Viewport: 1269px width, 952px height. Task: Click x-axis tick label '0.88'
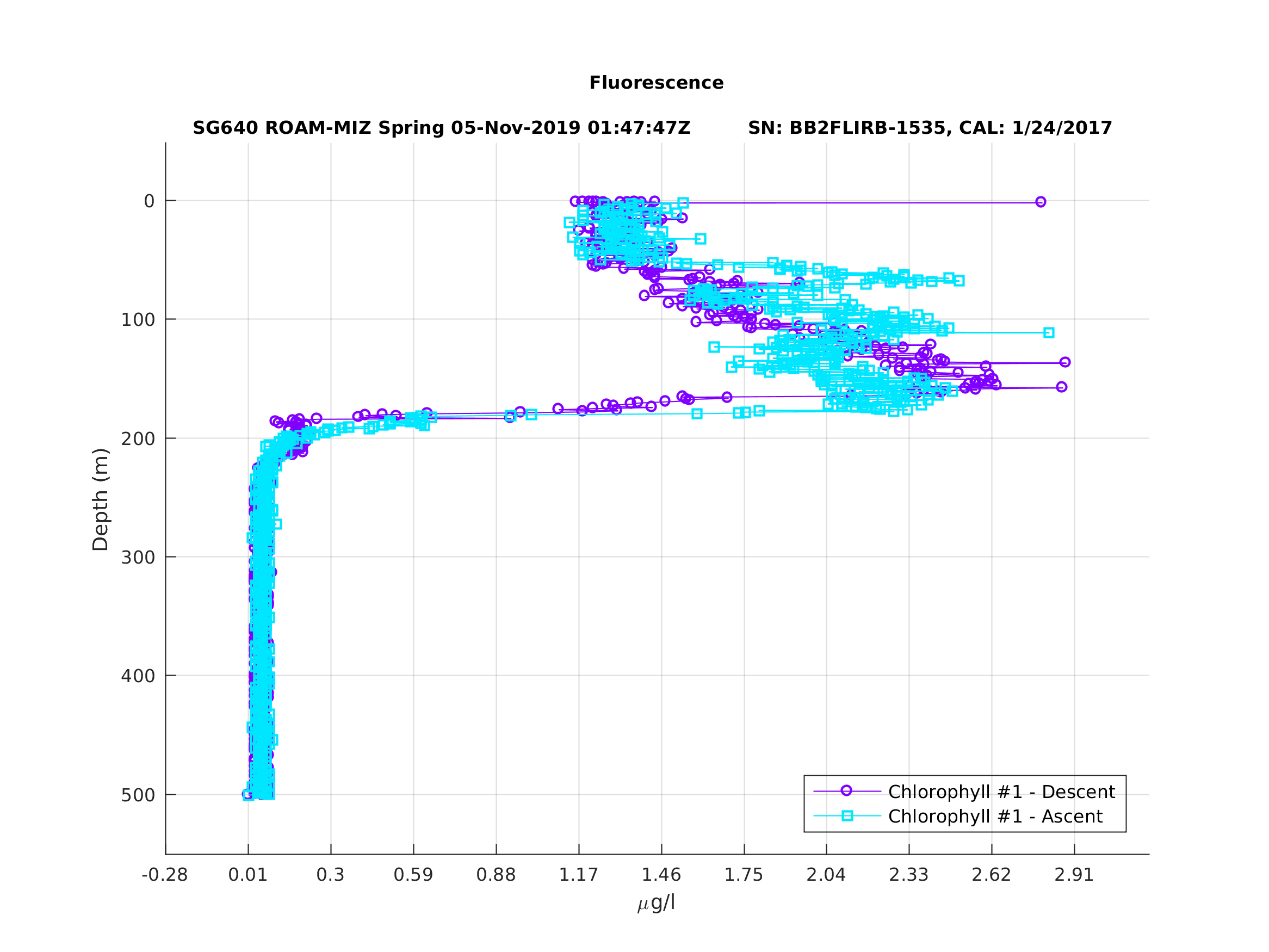pyautogui.click(x=496, y=875)
